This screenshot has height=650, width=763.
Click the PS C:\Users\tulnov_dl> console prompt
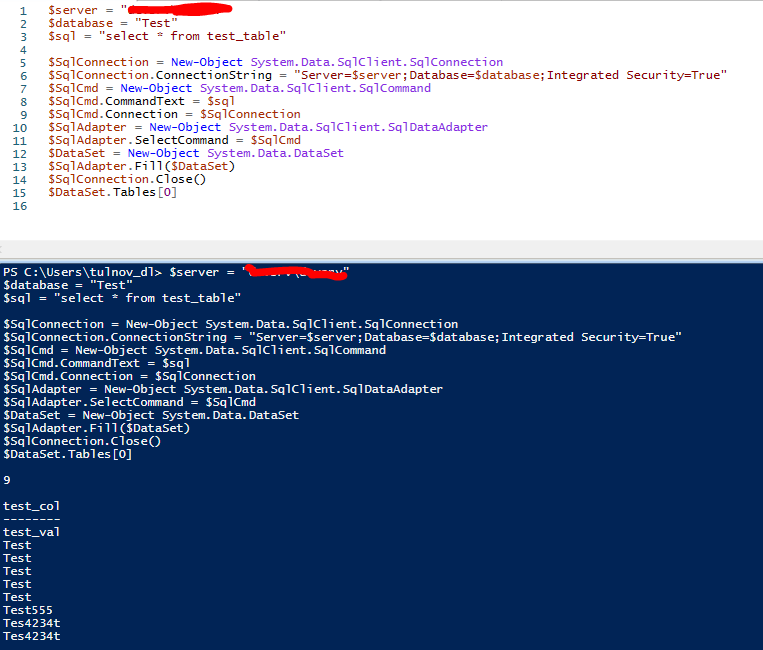coord(83,272)
